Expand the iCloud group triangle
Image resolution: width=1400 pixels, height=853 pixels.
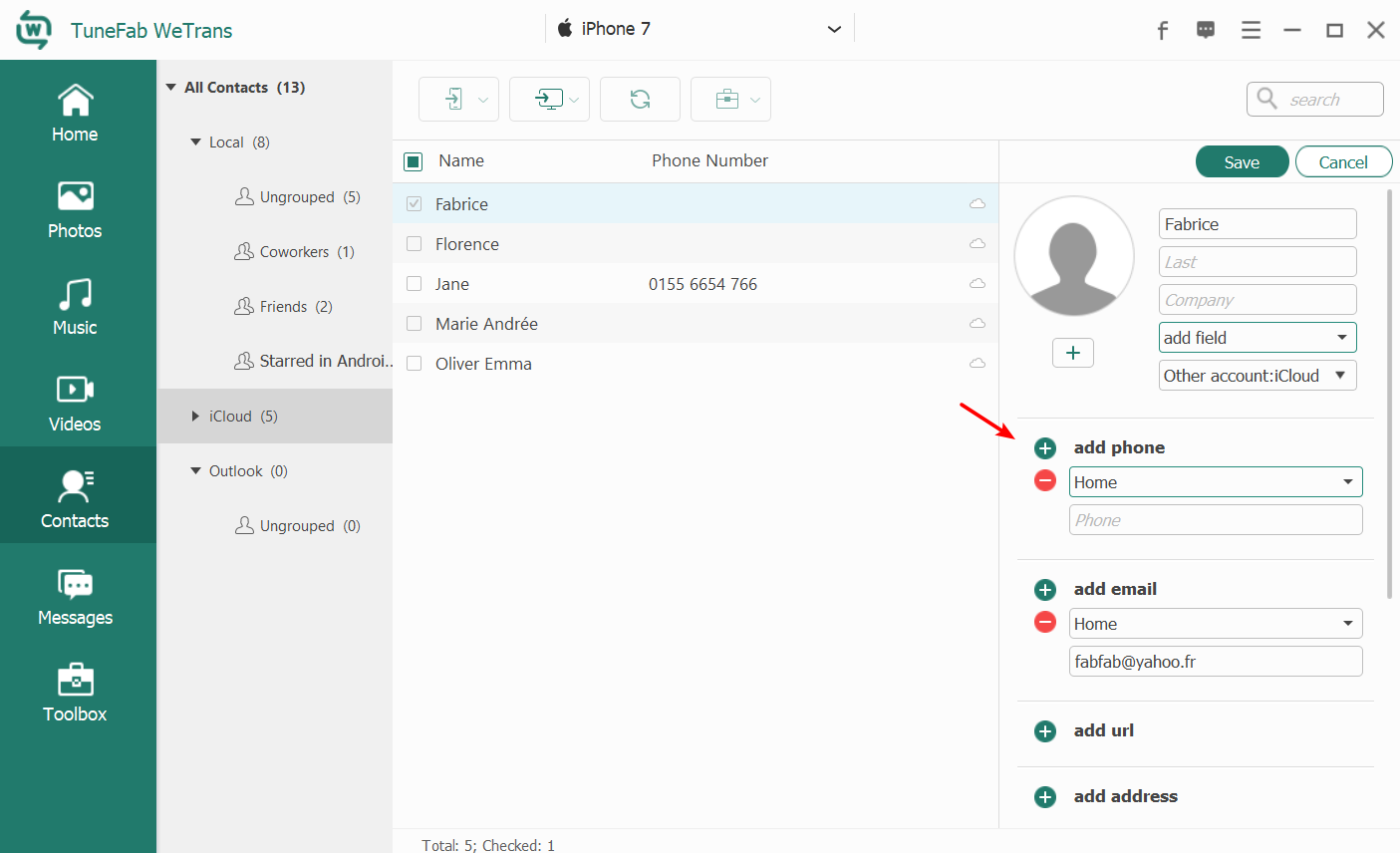(195, 417)
